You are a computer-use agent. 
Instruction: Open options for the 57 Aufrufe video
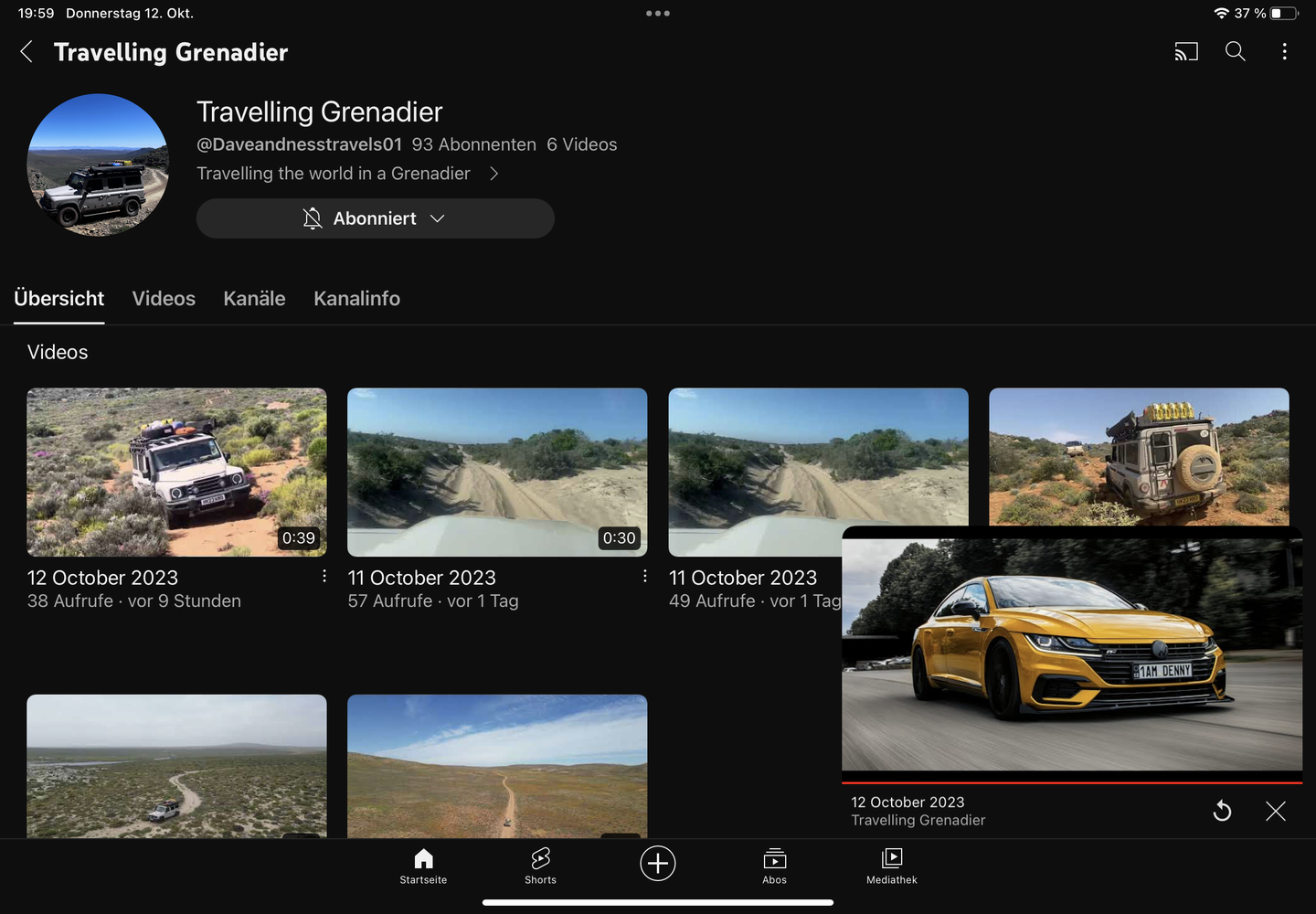tap(644, 576)
